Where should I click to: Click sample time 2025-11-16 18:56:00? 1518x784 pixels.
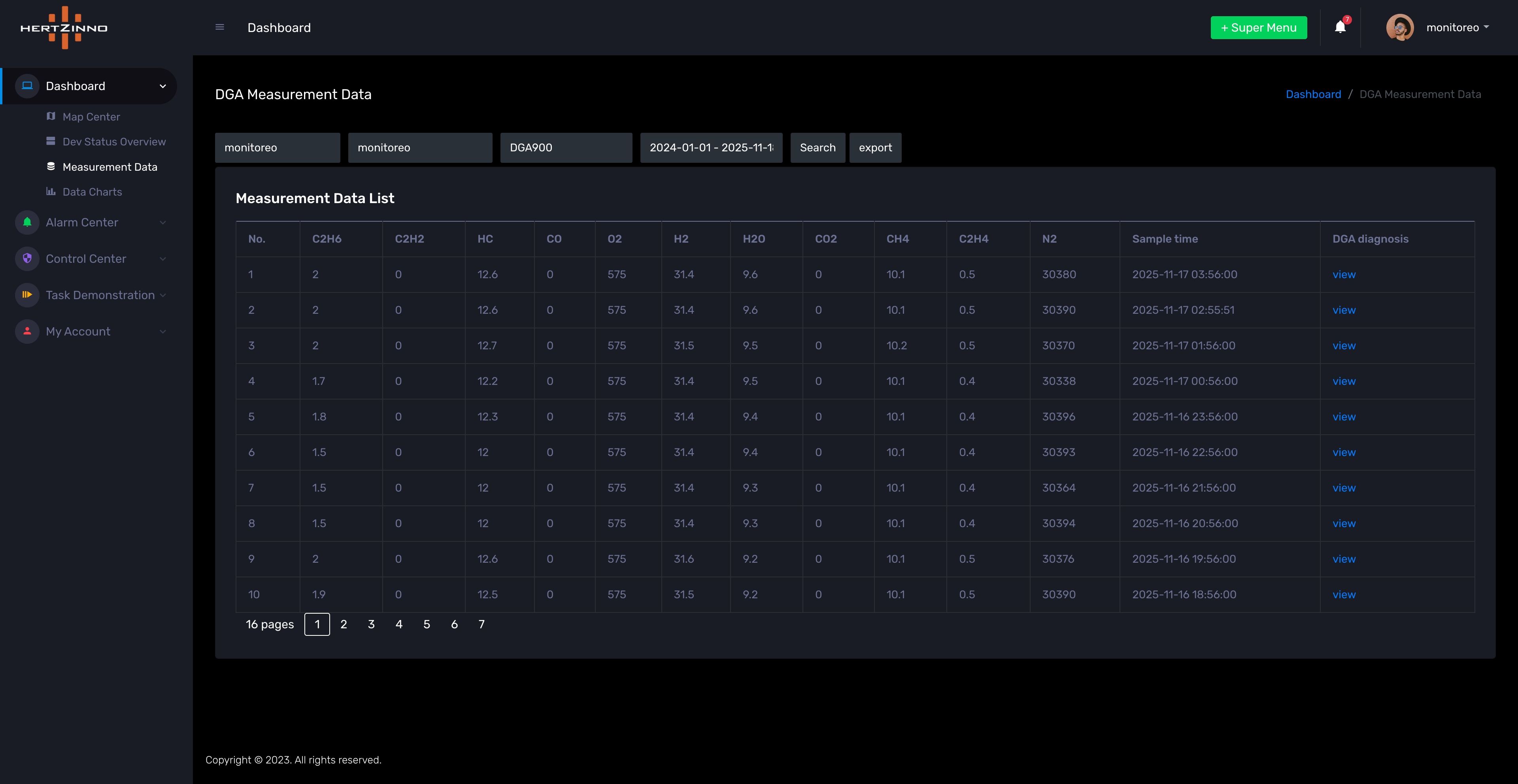pos(1184,594)
